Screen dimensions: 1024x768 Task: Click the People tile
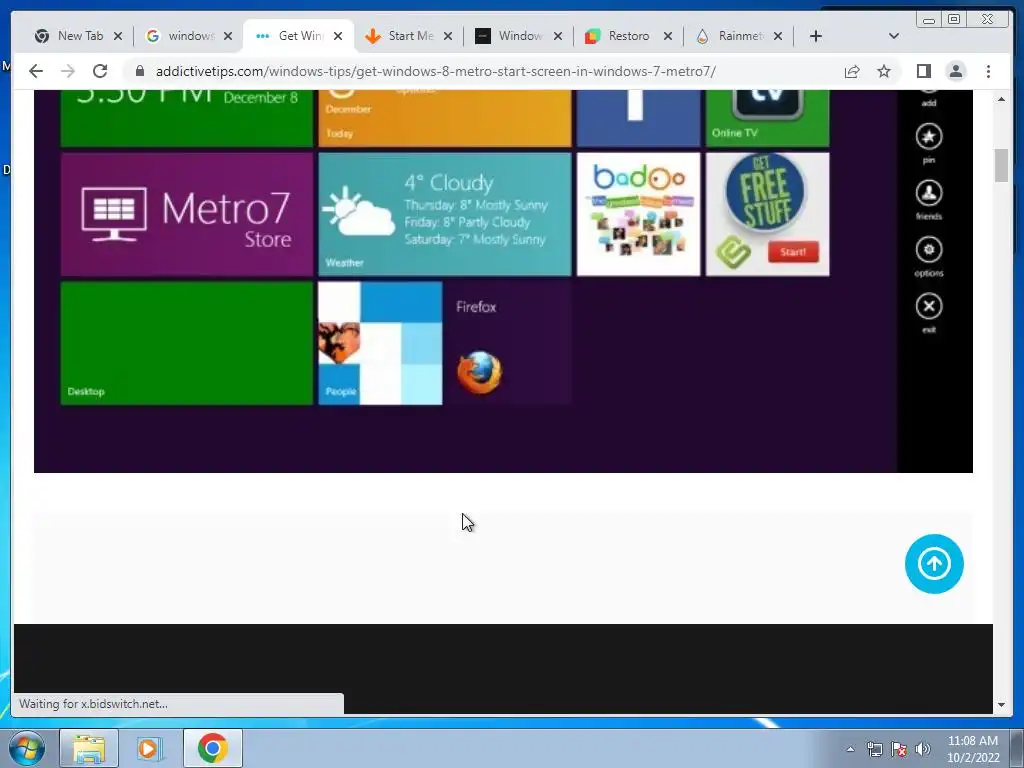coord(380,343)
